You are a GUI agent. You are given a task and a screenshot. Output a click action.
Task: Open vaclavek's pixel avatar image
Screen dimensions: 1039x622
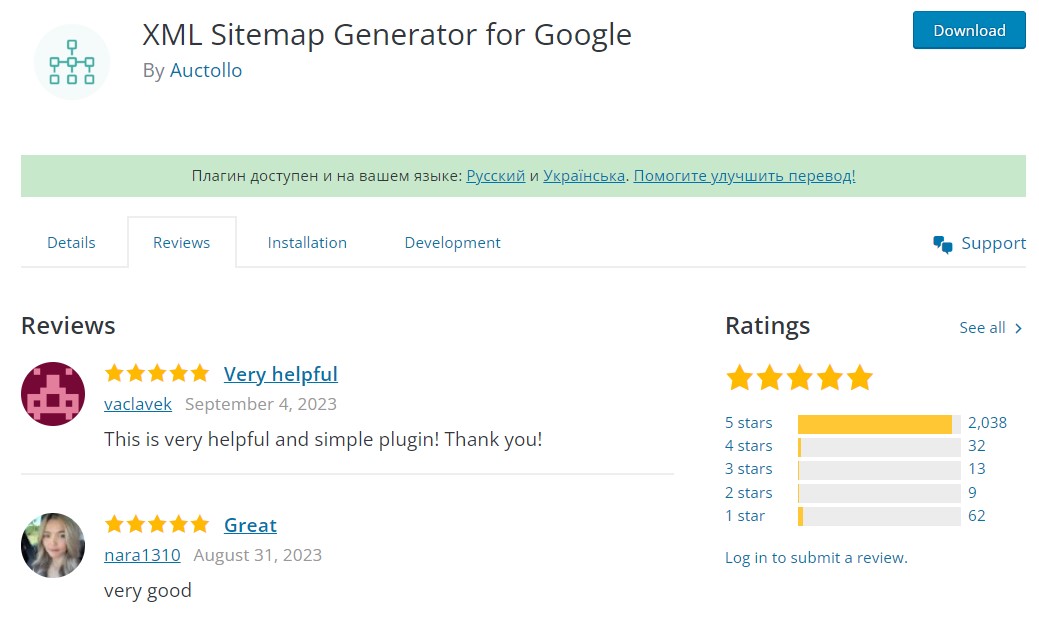tap(53, 393)
